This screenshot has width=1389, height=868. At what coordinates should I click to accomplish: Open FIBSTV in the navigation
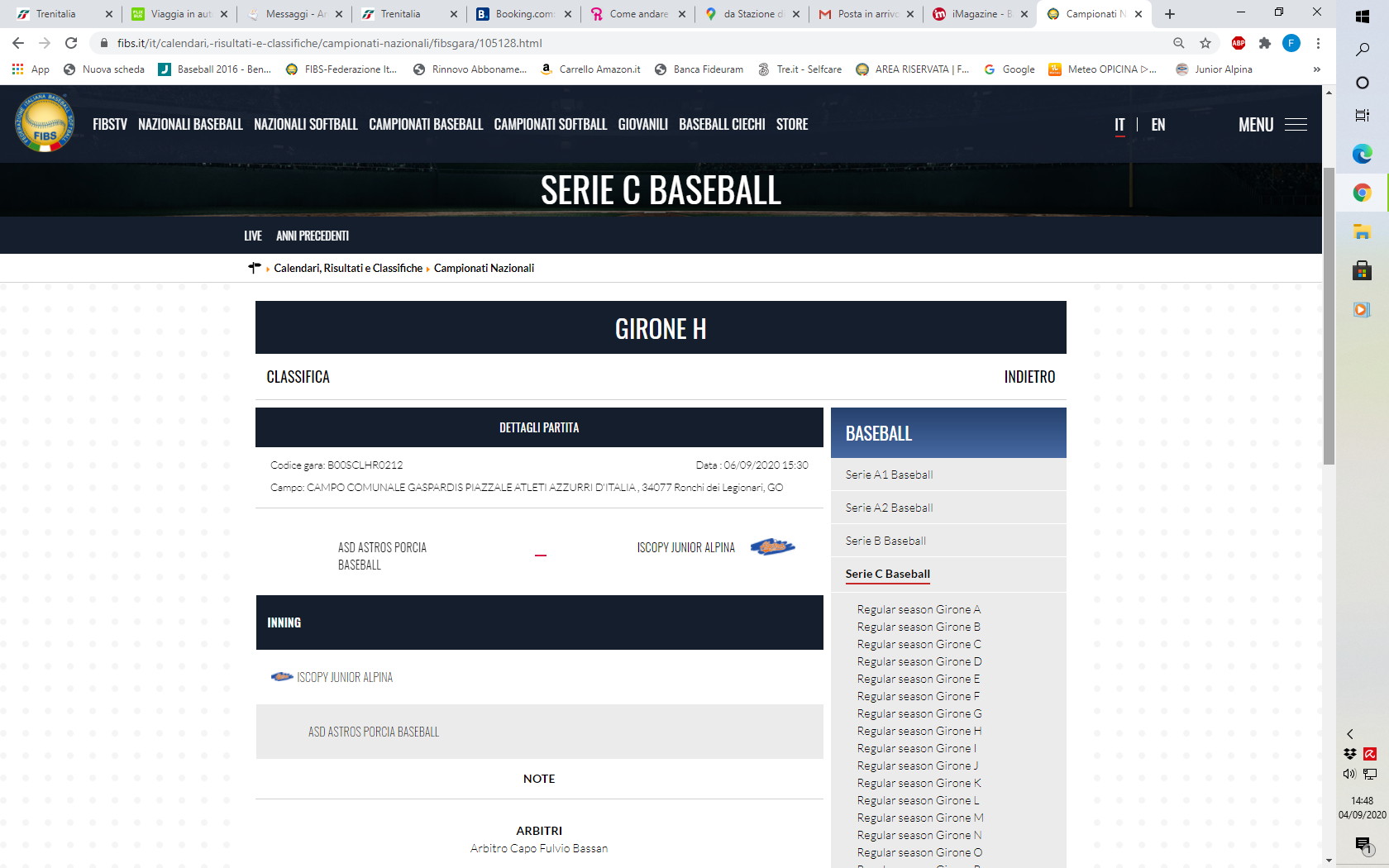pos(110,124)
